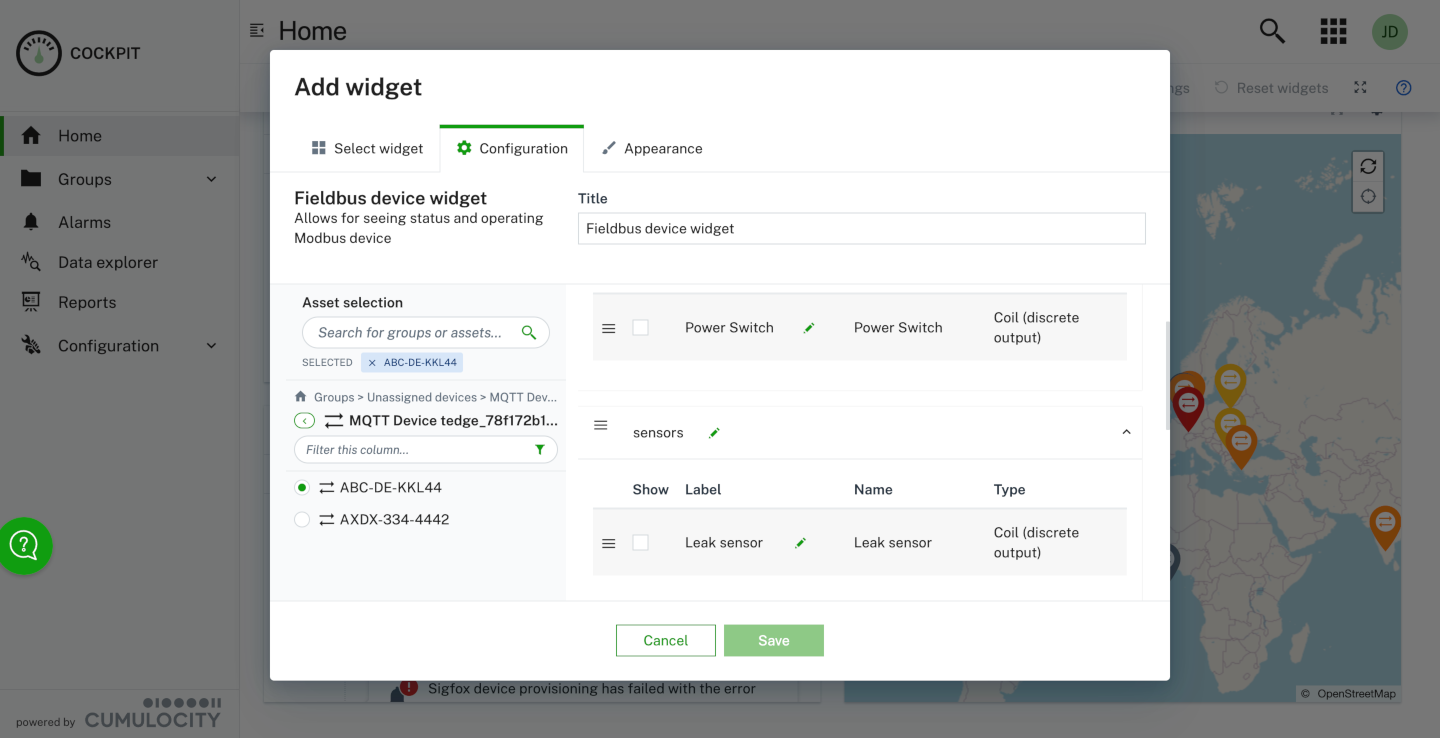Edit the sensors section name
Screen dimensions: 1440x738
point(714,432)
